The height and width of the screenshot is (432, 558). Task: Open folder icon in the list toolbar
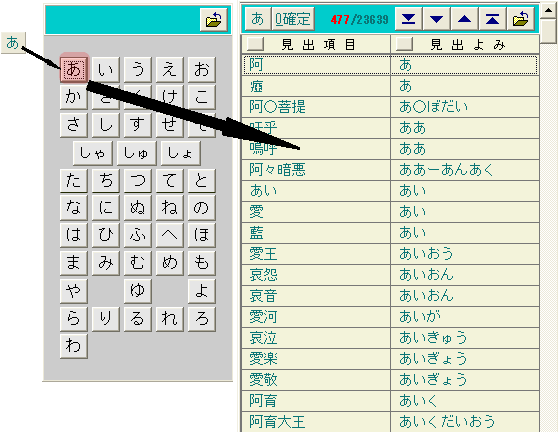[x=520, y=19]
